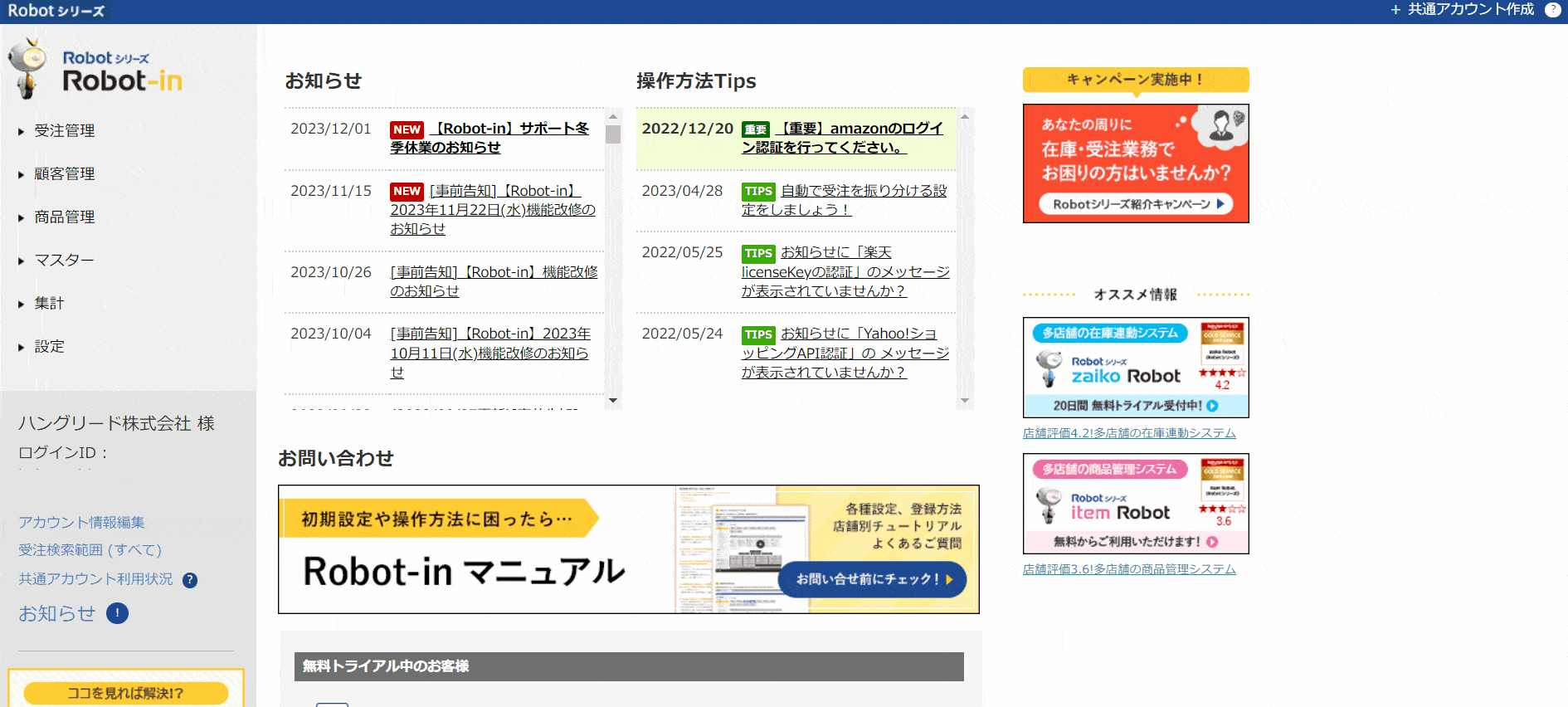Open アカウント情報編集 link

(81, 522)
